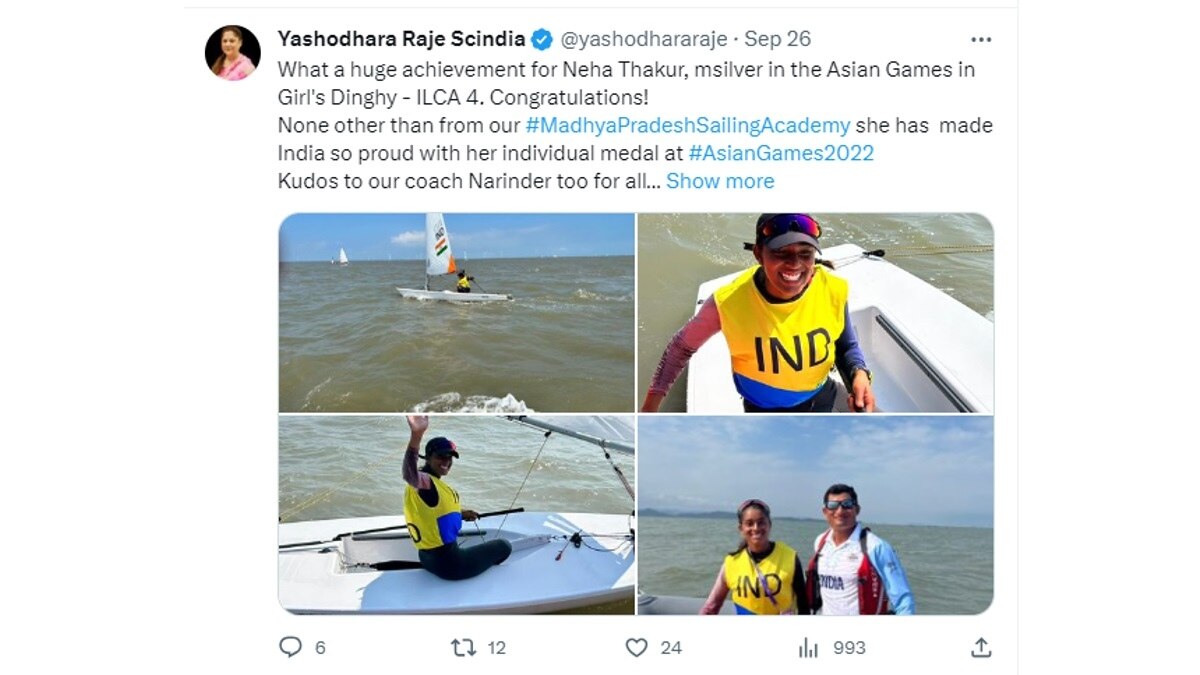Open the photo of sailor with coach
Image resolution: width=1200 pixels, height=675 pixels.
816,515
